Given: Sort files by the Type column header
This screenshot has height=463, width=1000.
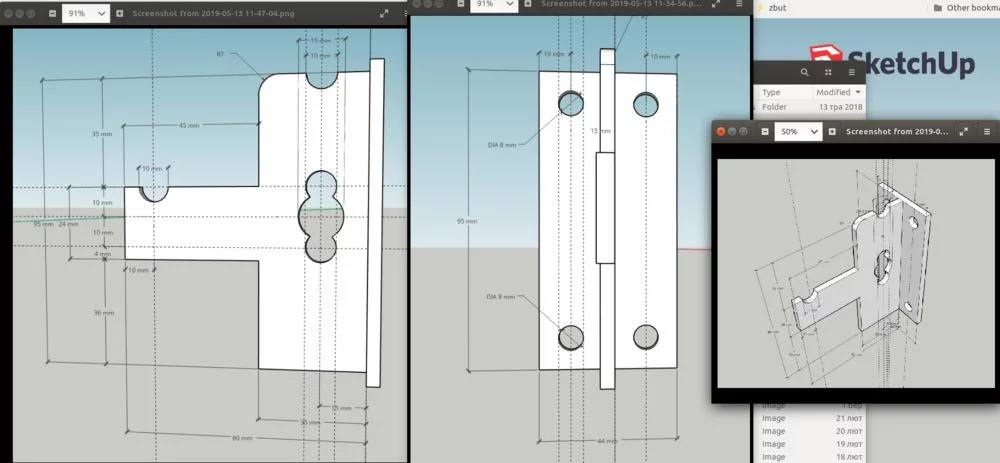Looking at the screenshot, I should [771, 92].
